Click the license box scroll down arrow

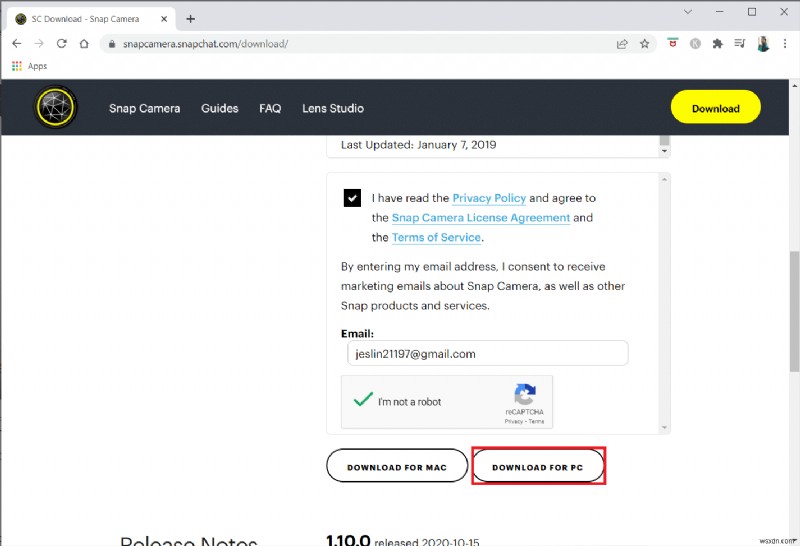pos(664,151)
